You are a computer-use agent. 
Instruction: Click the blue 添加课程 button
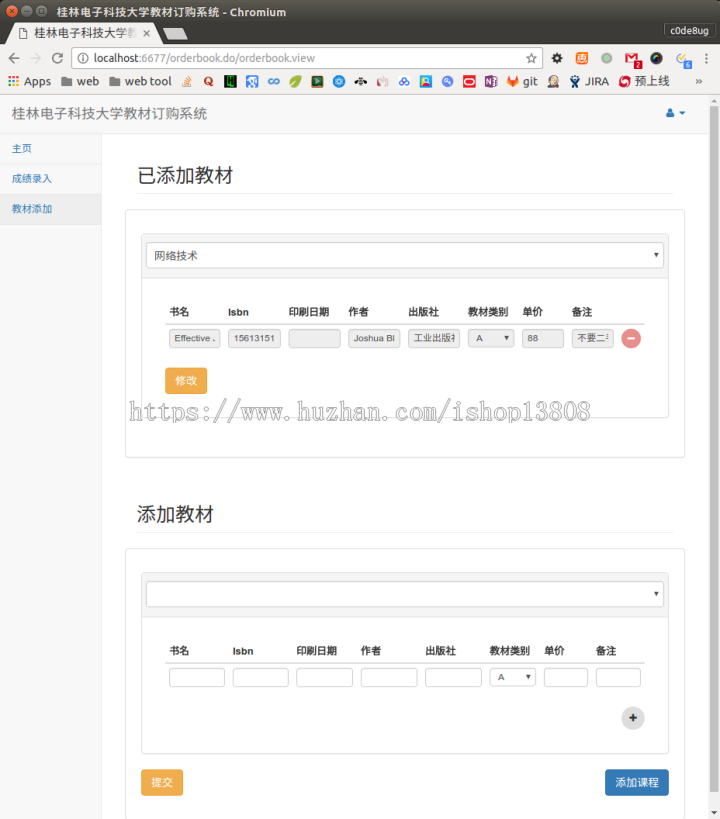click(637, 782)
